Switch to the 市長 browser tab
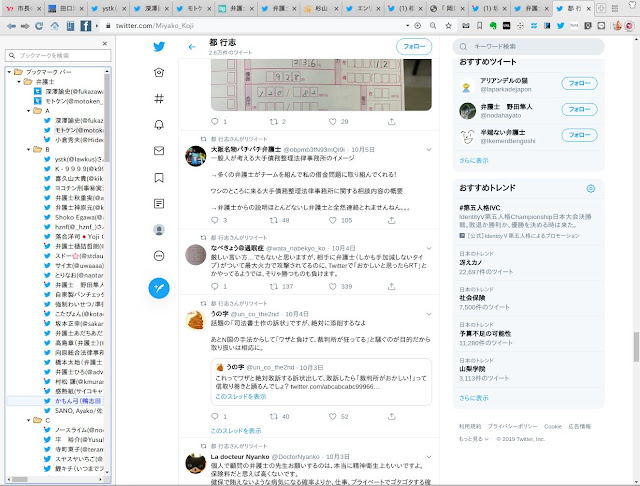 (x=22, y=8)
